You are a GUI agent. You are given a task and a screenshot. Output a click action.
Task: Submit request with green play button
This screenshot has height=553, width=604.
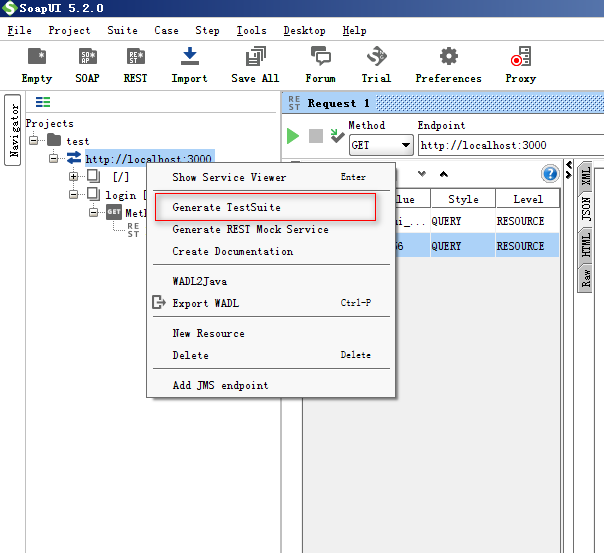[293, 136]
